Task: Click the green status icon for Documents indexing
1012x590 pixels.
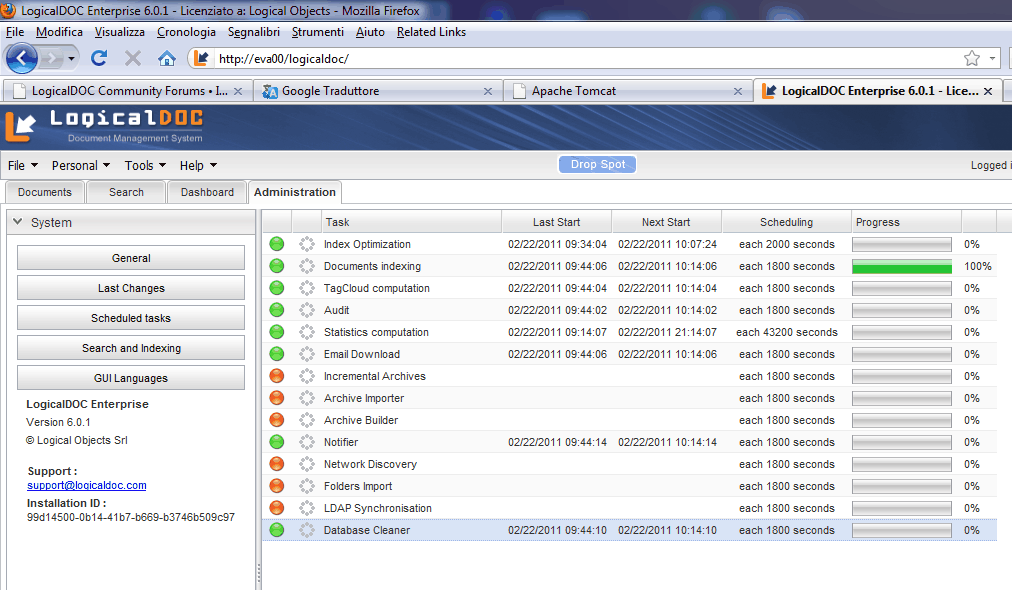Action: (276, 266)
